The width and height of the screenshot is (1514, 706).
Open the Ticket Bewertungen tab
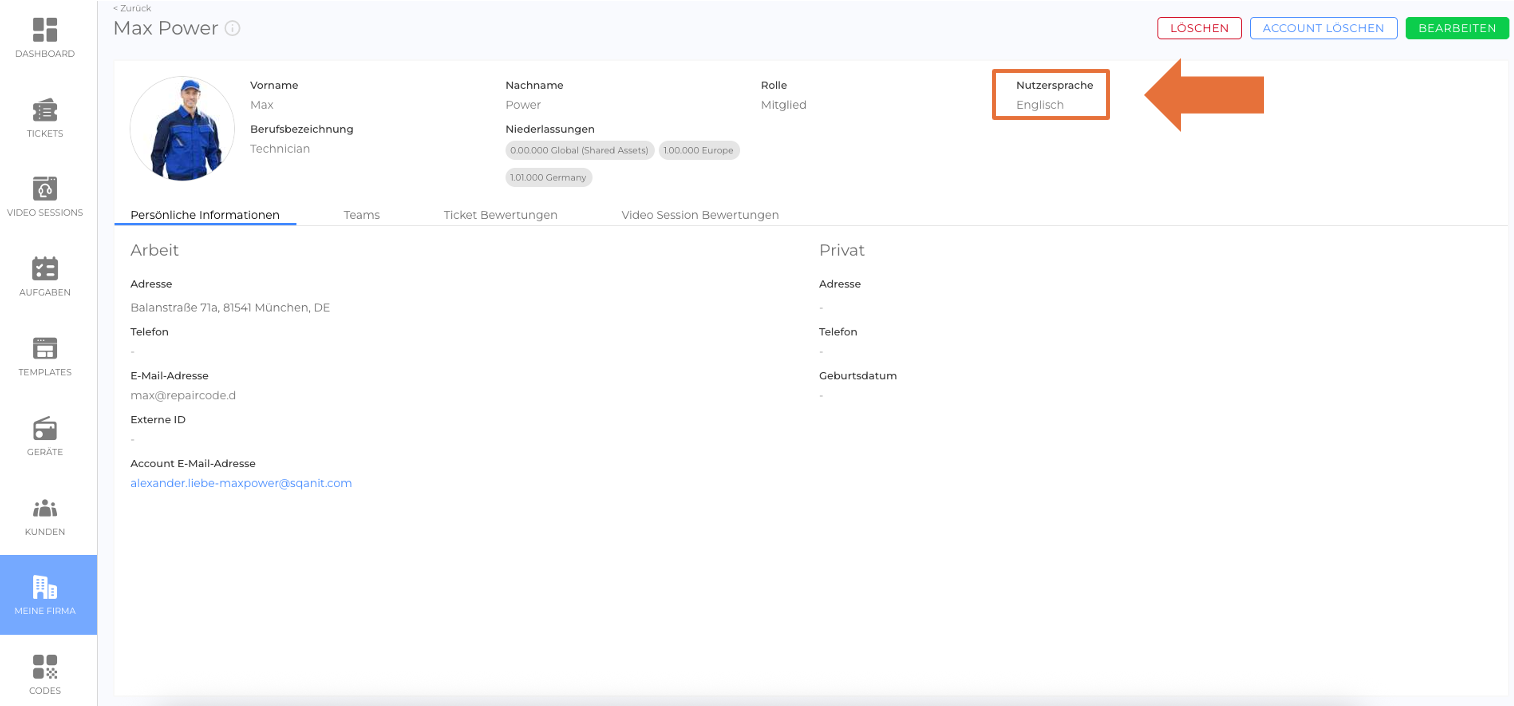[x=500, y=215]
